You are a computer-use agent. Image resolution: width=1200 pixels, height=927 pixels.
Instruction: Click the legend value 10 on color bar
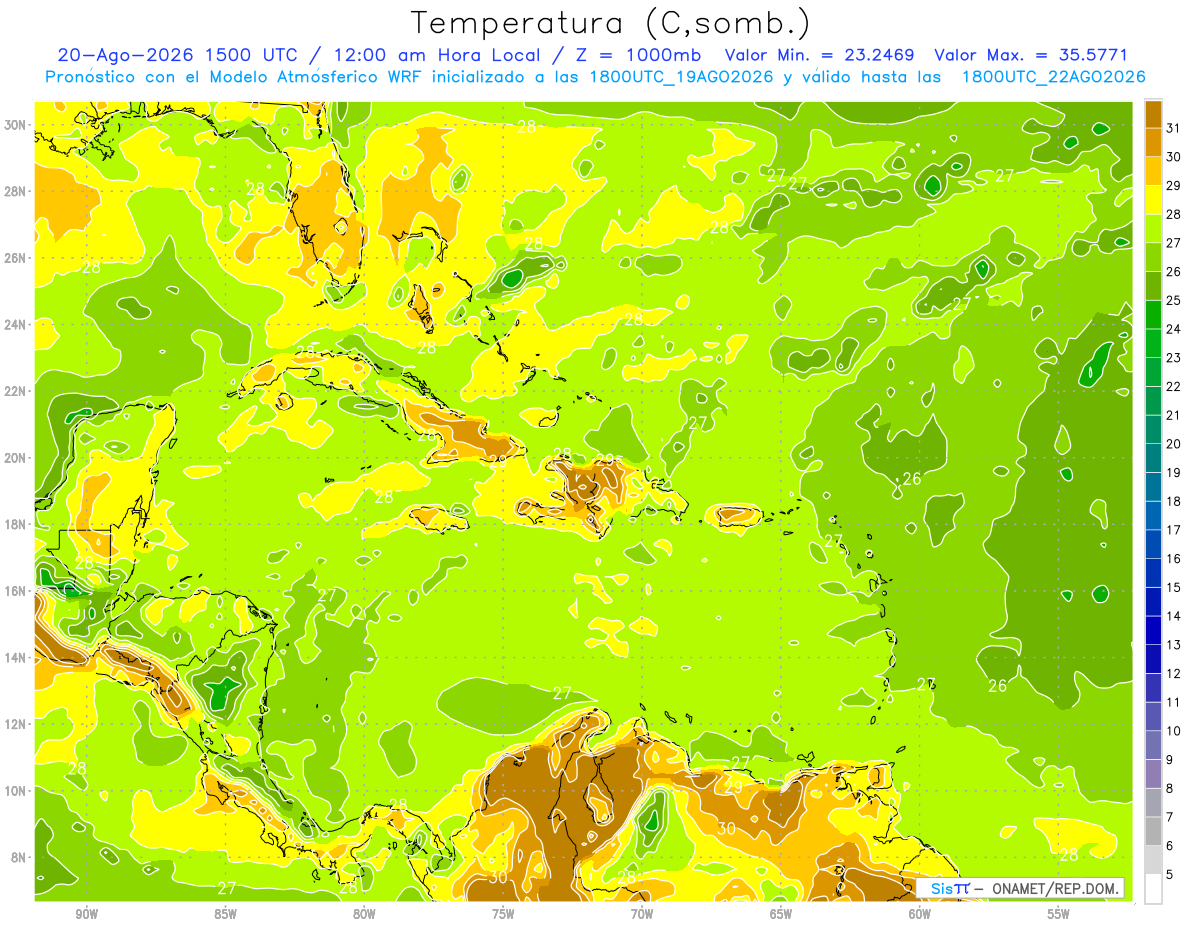[1173, 731]
